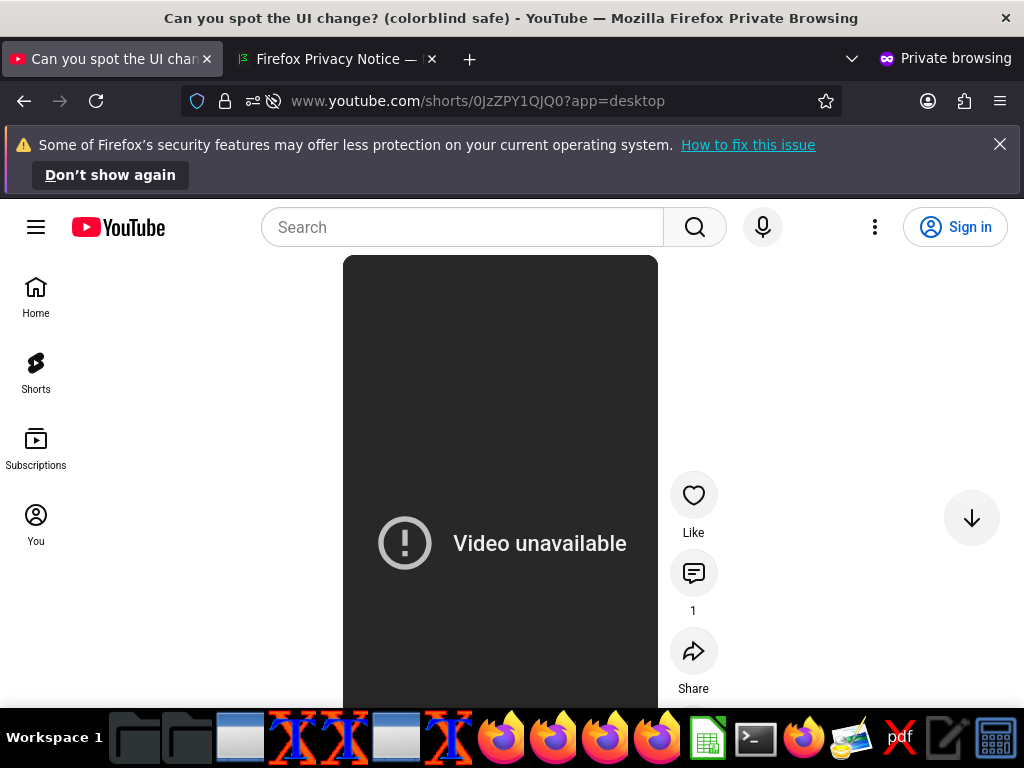This screenshot has height=768, width=1024.
Task: Go to next Short with down arrow
Action: click(x=972, y=518)
